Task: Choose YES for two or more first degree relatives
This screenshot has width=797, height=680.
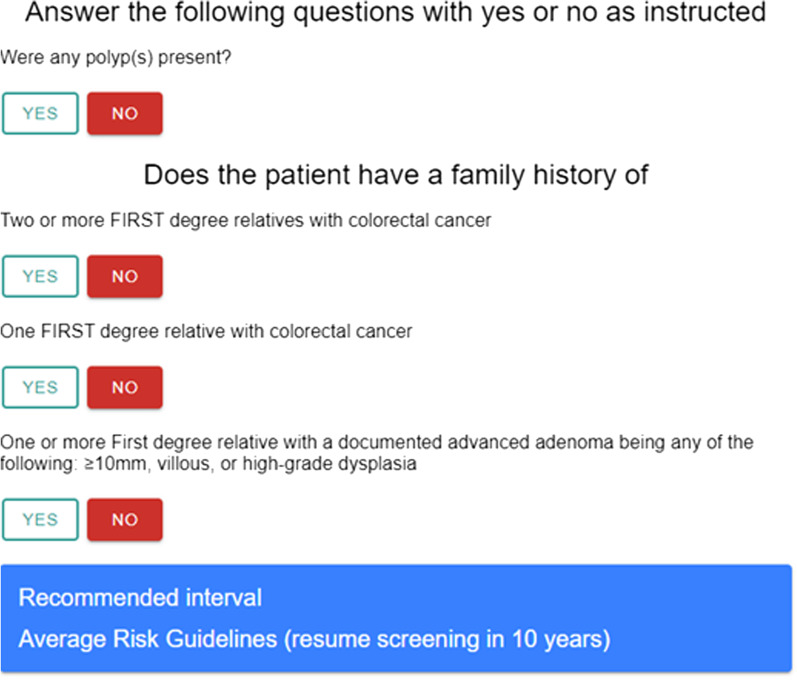Action: click(x=40, y=276)
